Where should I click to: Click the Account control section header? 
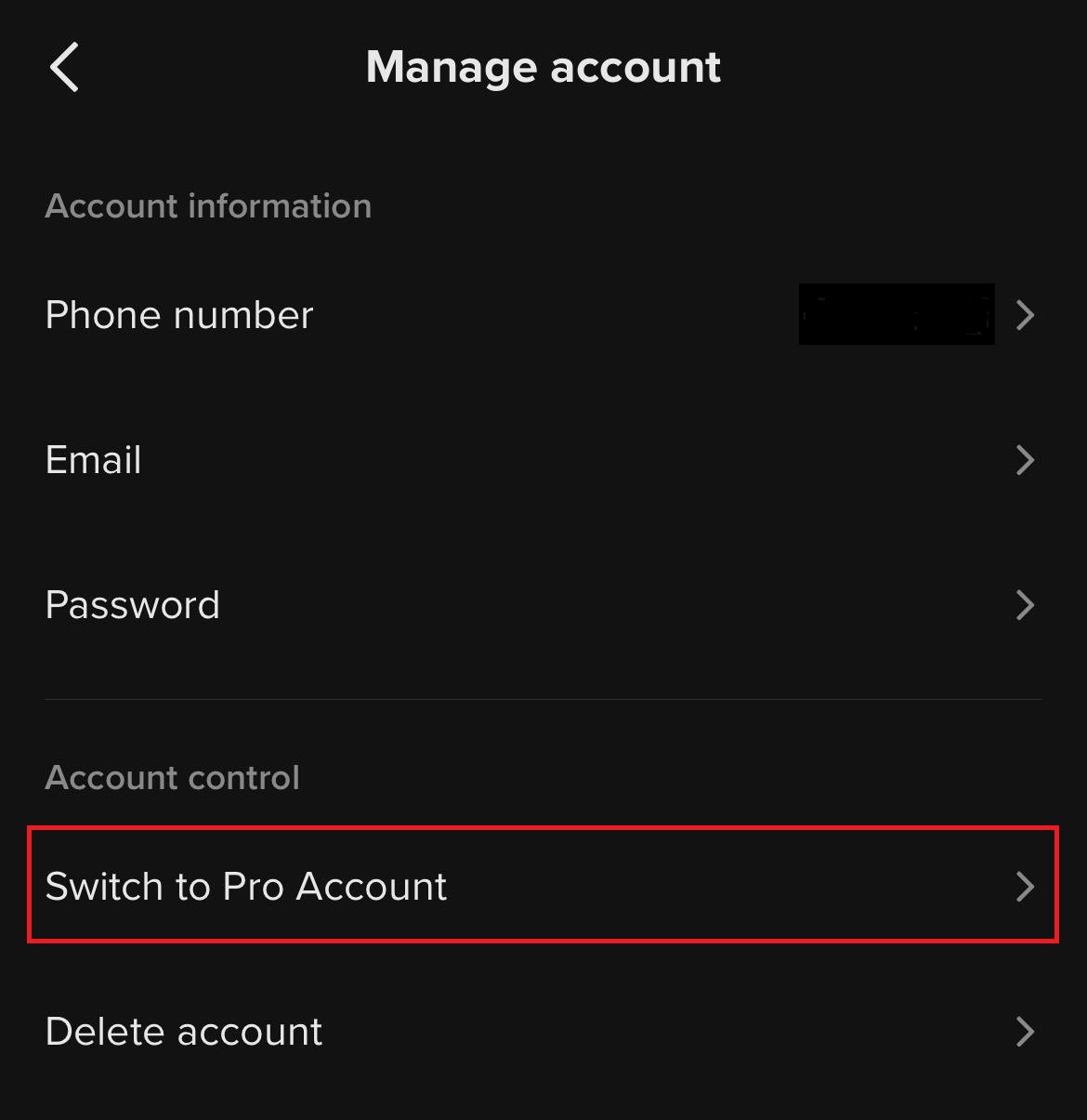[x=173, y=778]
